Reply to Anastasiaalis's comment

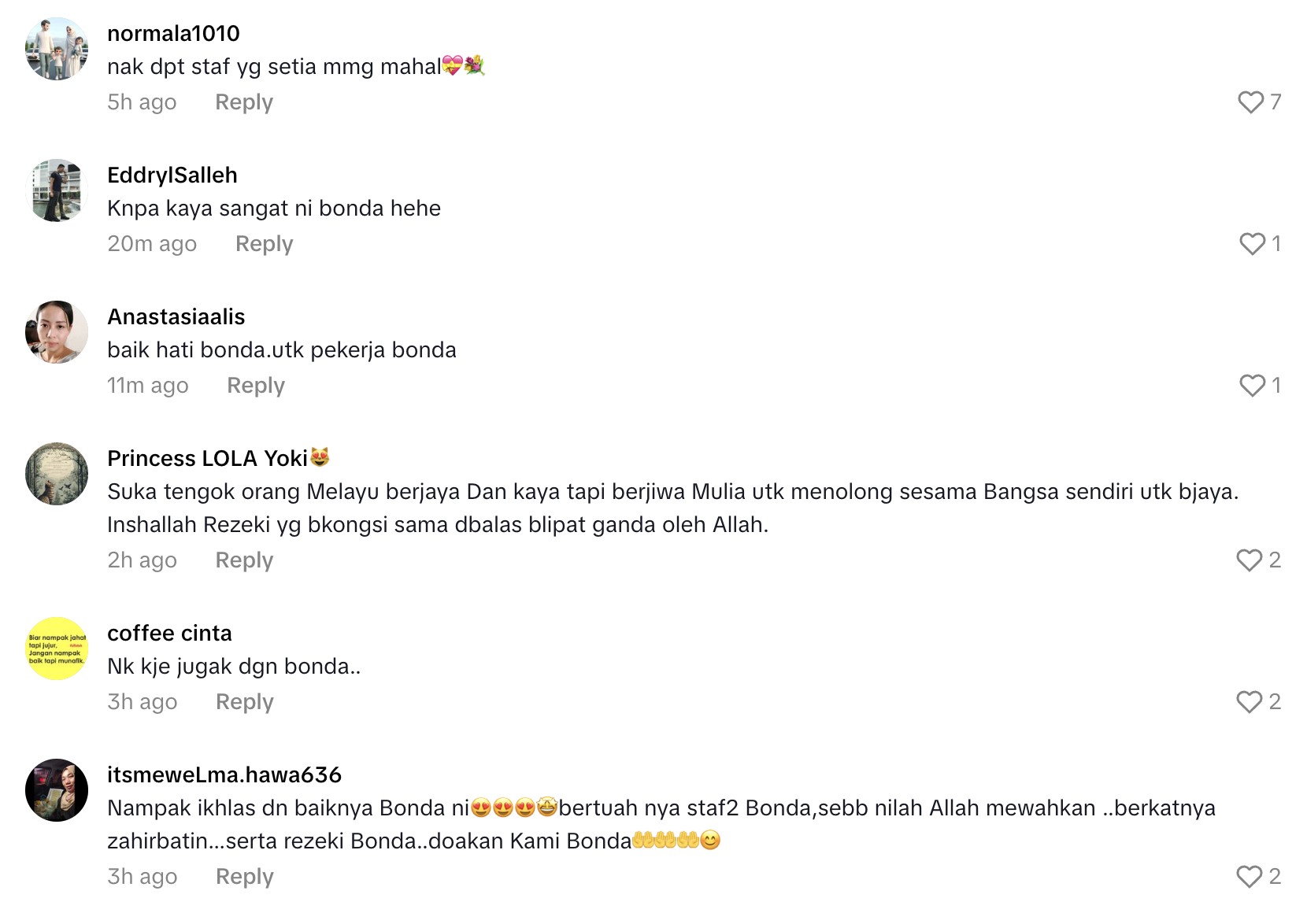pyautogui.click(x=256, y=386)
